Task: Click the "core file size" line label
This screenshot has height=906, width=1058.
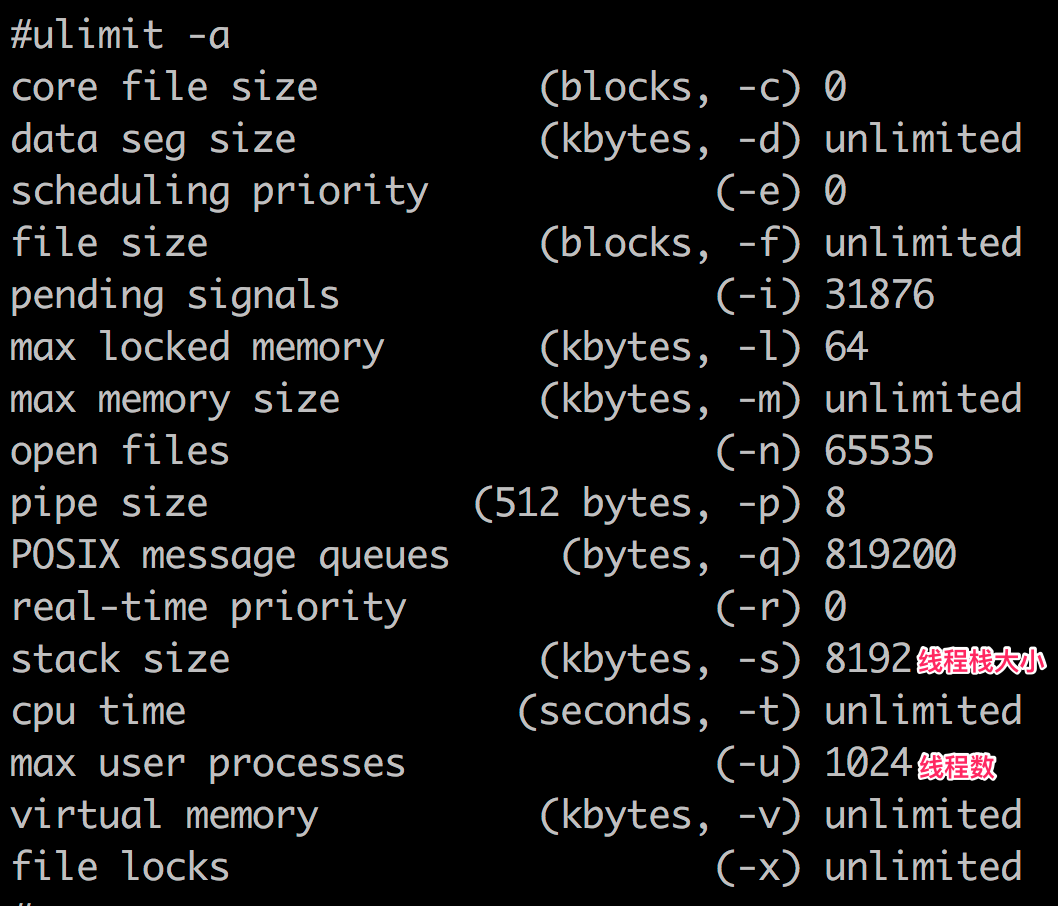Action: click(164, 88)
